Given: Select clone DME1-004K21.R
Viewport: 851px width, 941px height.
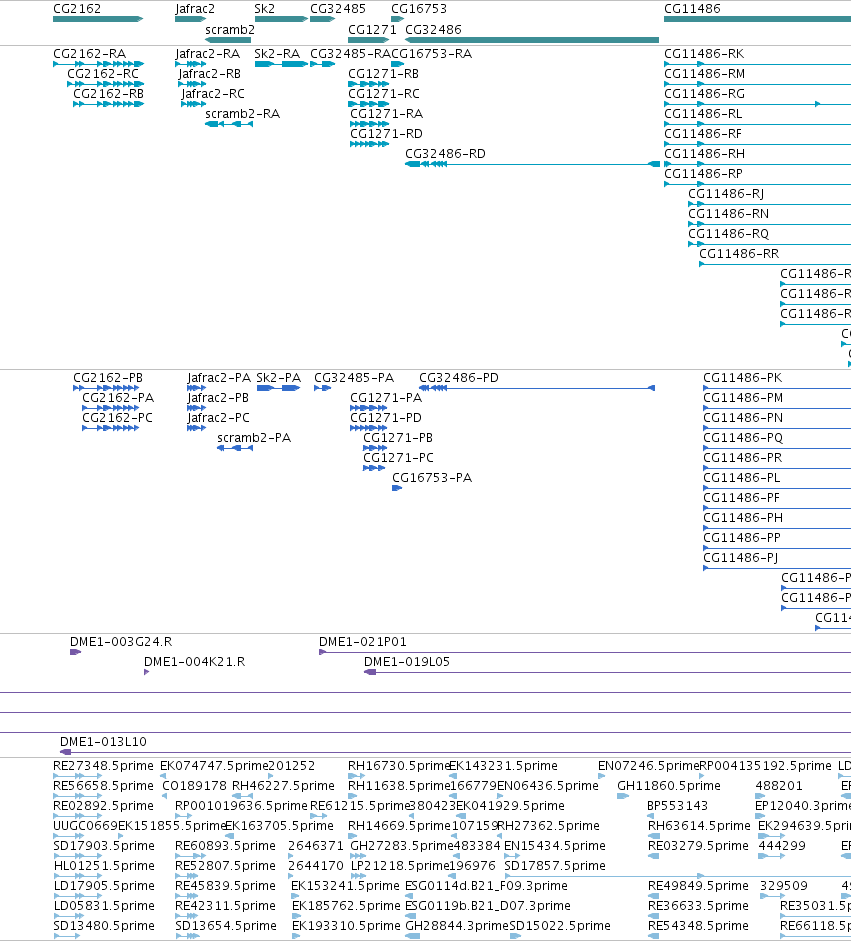Looking at the screenshot, I should pos(146,672).
